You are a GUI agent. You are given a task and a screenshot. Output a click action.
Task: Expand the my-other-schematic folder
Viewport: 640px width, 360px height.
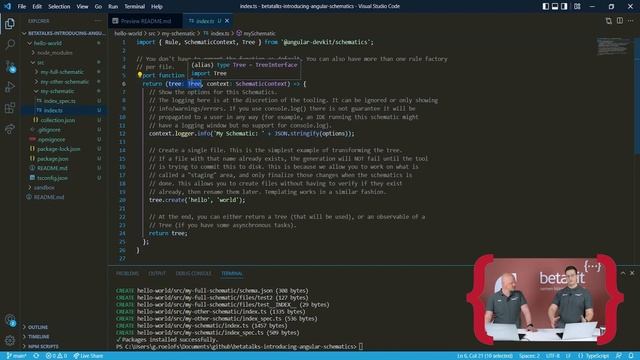click(64, 82)
